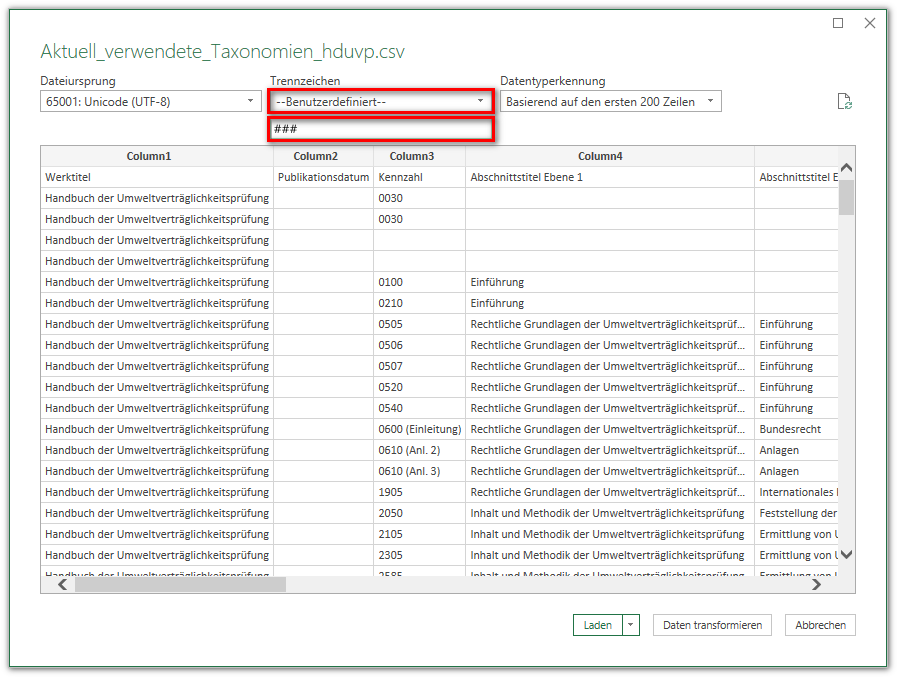Open the Laden button dropdown arrow
Image resolution: width=897 pixels, height=677 pixels.
pos(630,625)
